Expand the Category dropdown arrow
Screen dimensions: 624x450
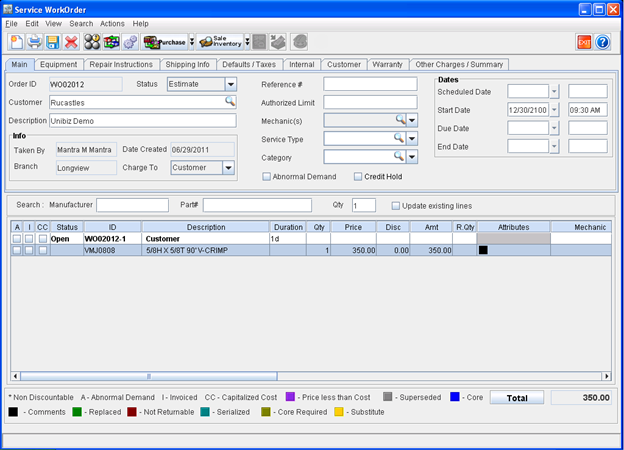[x=412, y=157]
